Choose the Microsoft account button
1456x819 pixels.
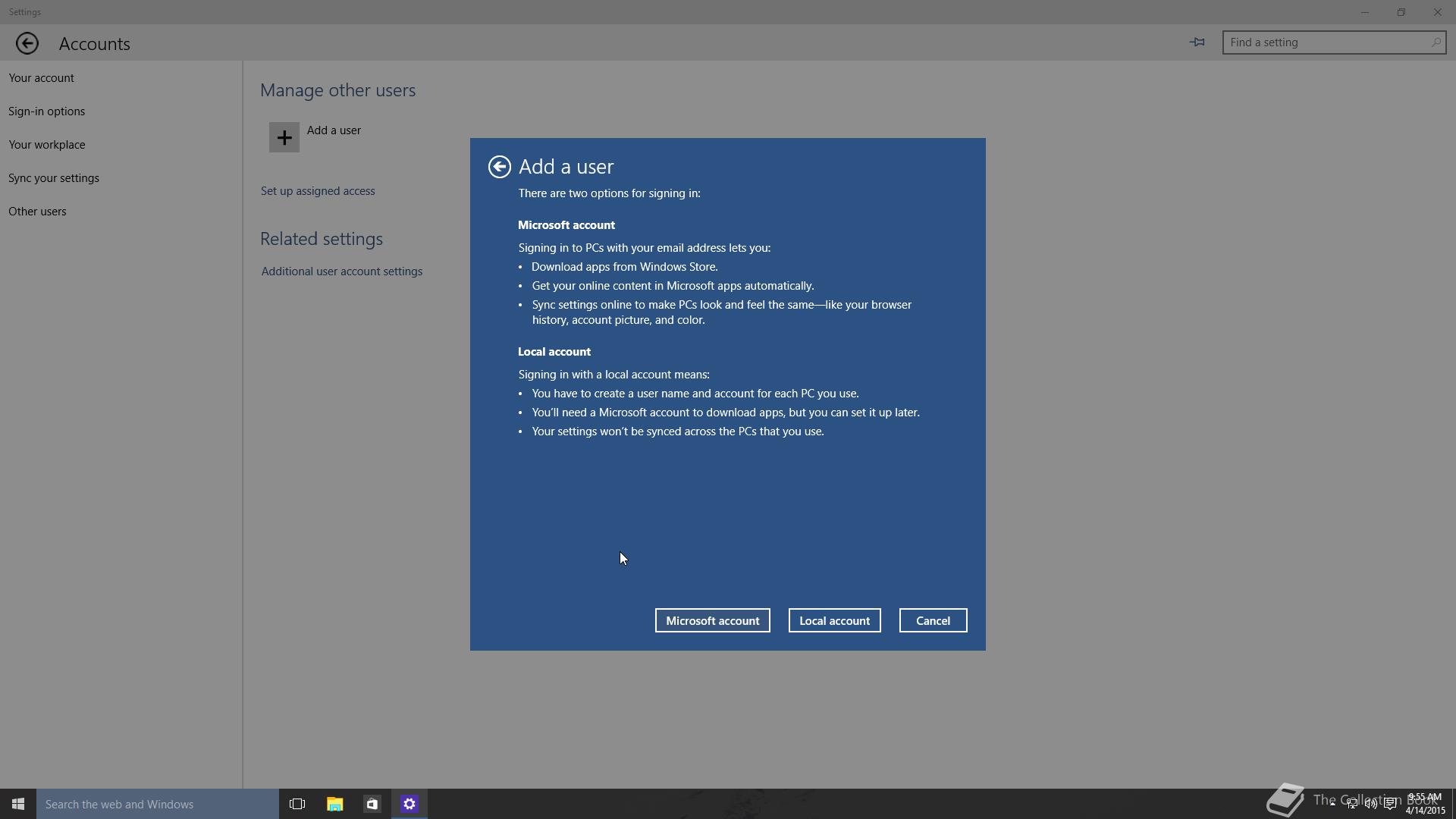click(x=713, y=620)
